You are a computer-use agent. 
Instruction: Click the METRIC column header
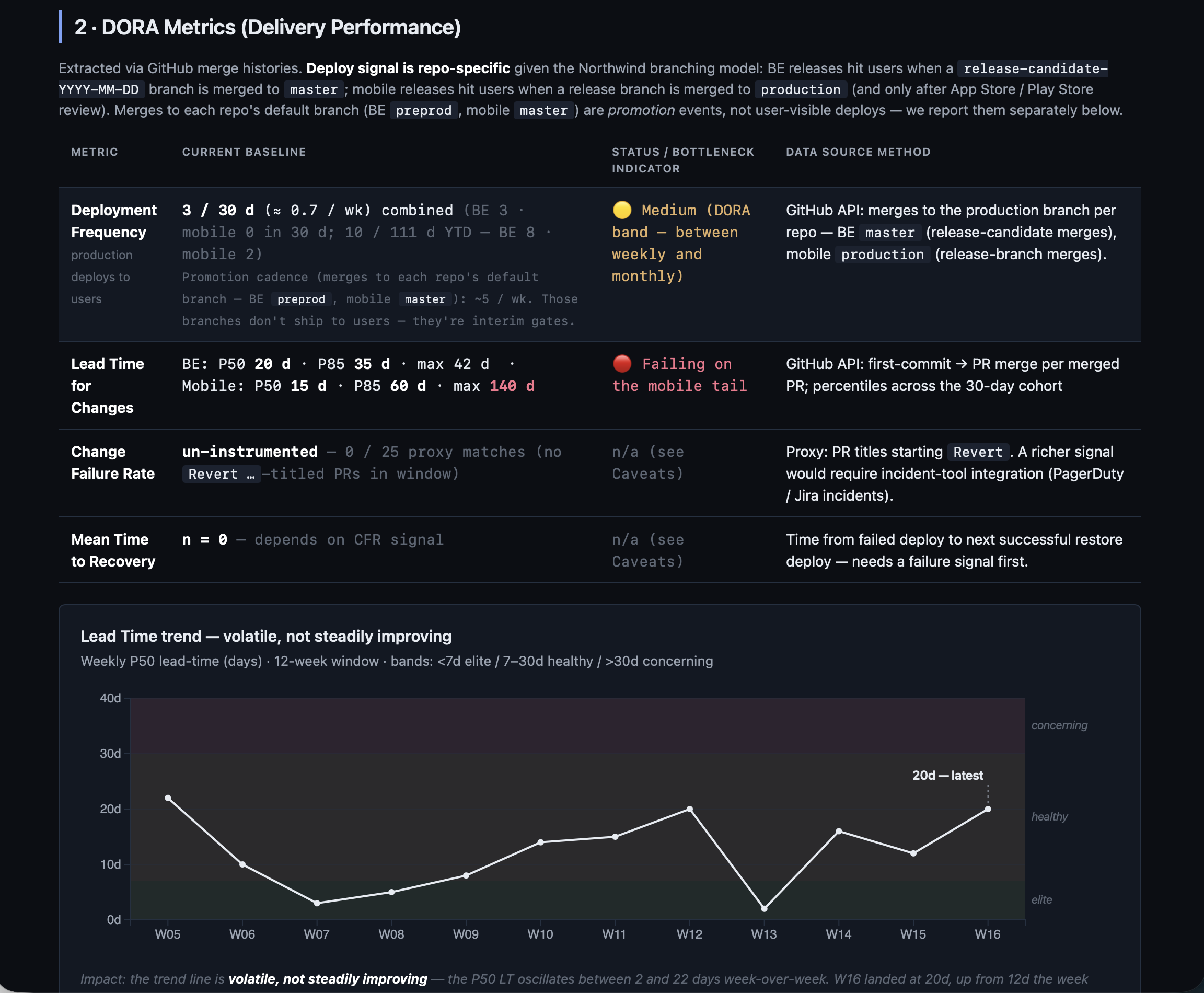point(95,152)
